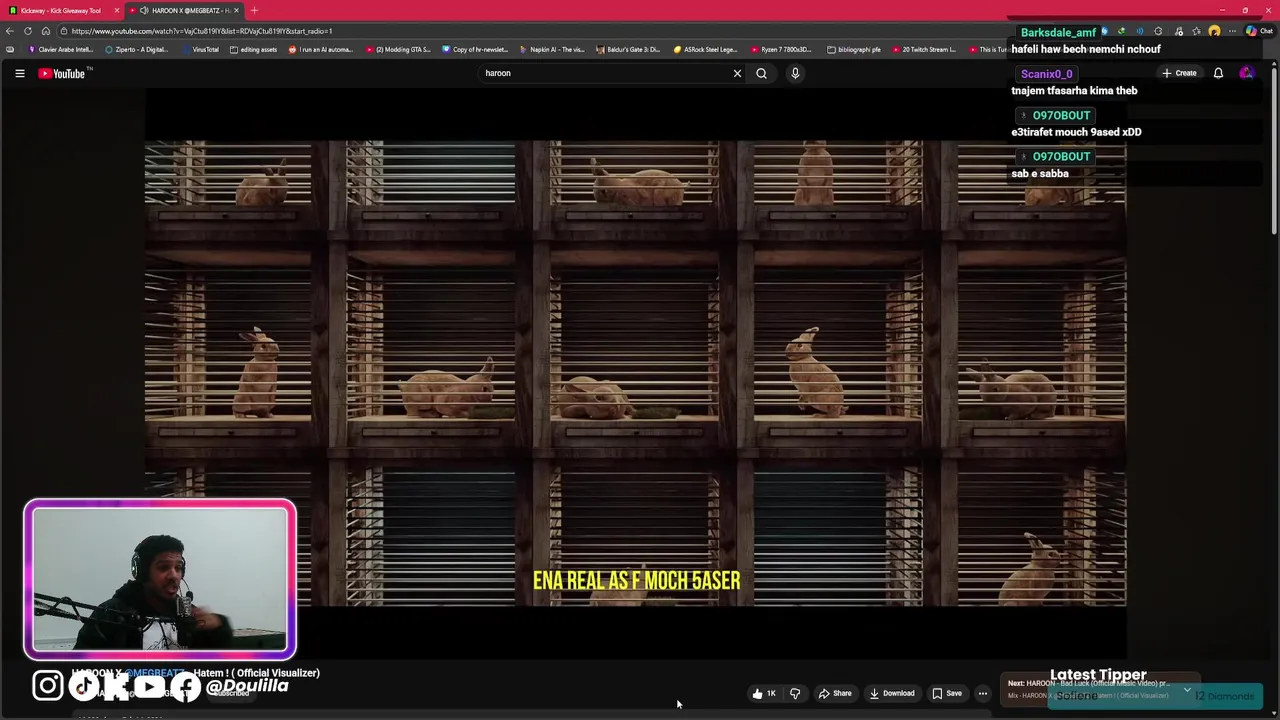Open 'Copy of hr-newslet...' bookmark
Viewport: 1280px width, 720px height.
tap(475, 49)
